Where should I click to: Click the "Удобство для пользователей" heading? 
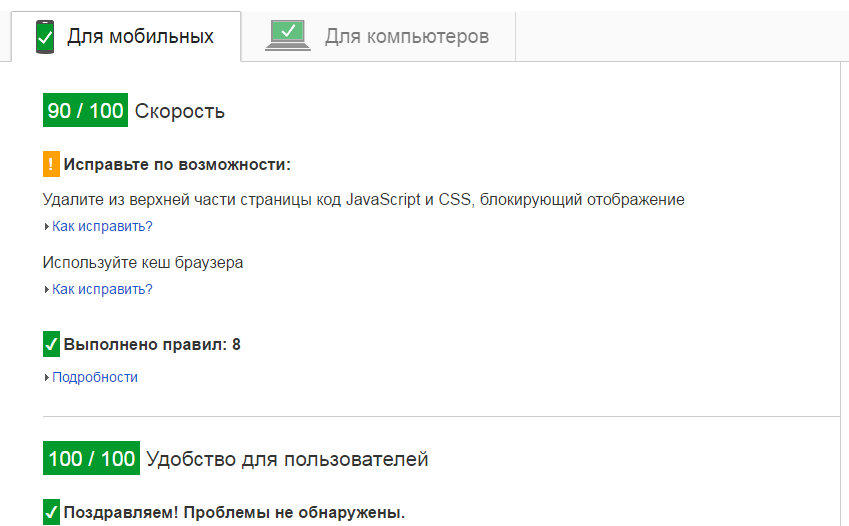tap(287, 460)
